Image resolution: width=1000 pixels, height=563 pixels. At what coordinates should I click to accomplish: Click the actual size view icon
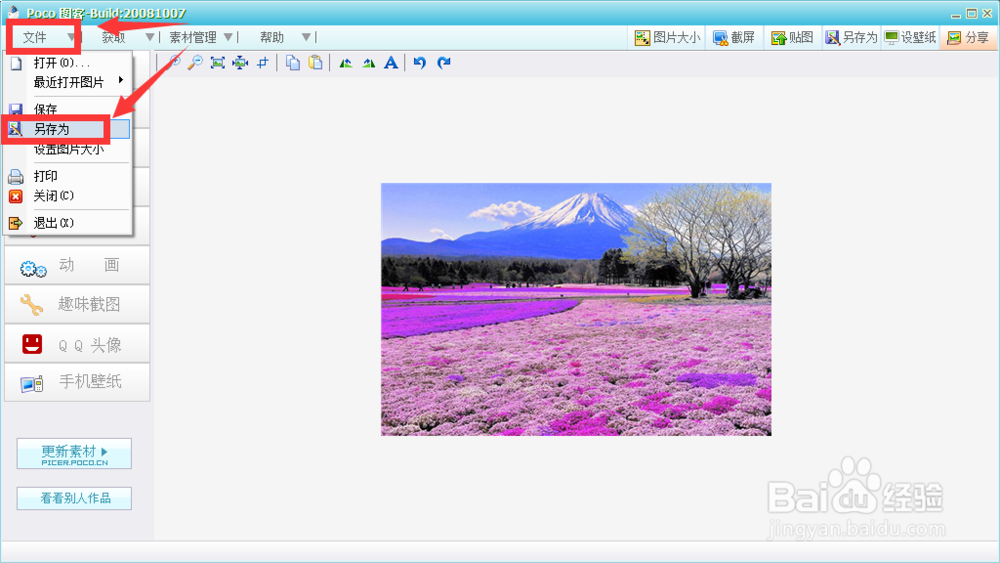(x=240, y=62)
